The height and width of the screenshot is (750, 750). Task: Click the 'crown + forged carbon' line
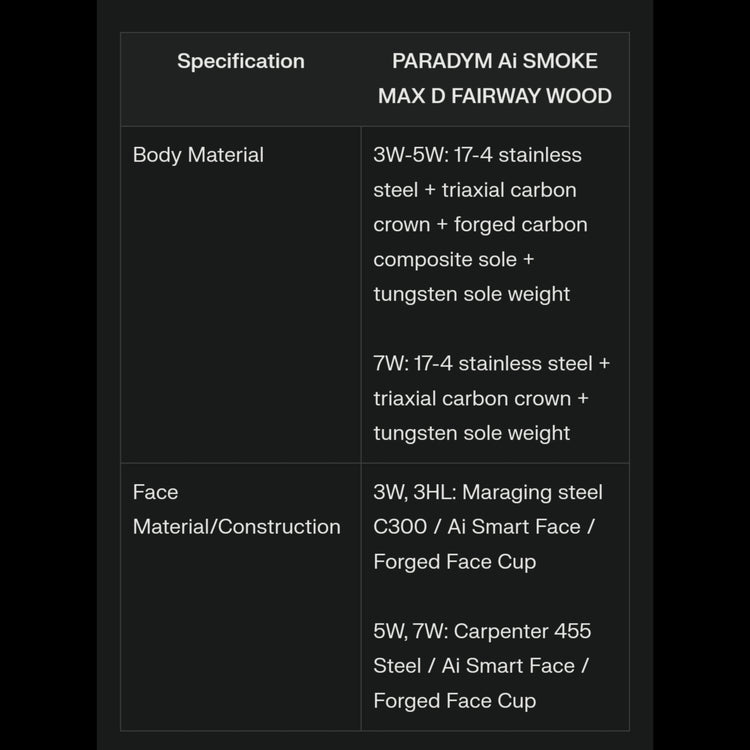point(480,225)
